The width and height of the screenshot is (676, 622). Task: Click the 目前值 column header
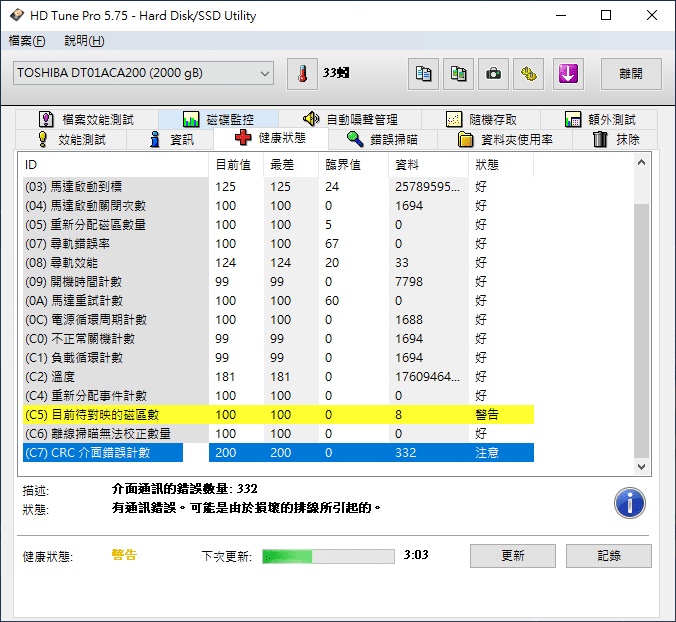236,165
